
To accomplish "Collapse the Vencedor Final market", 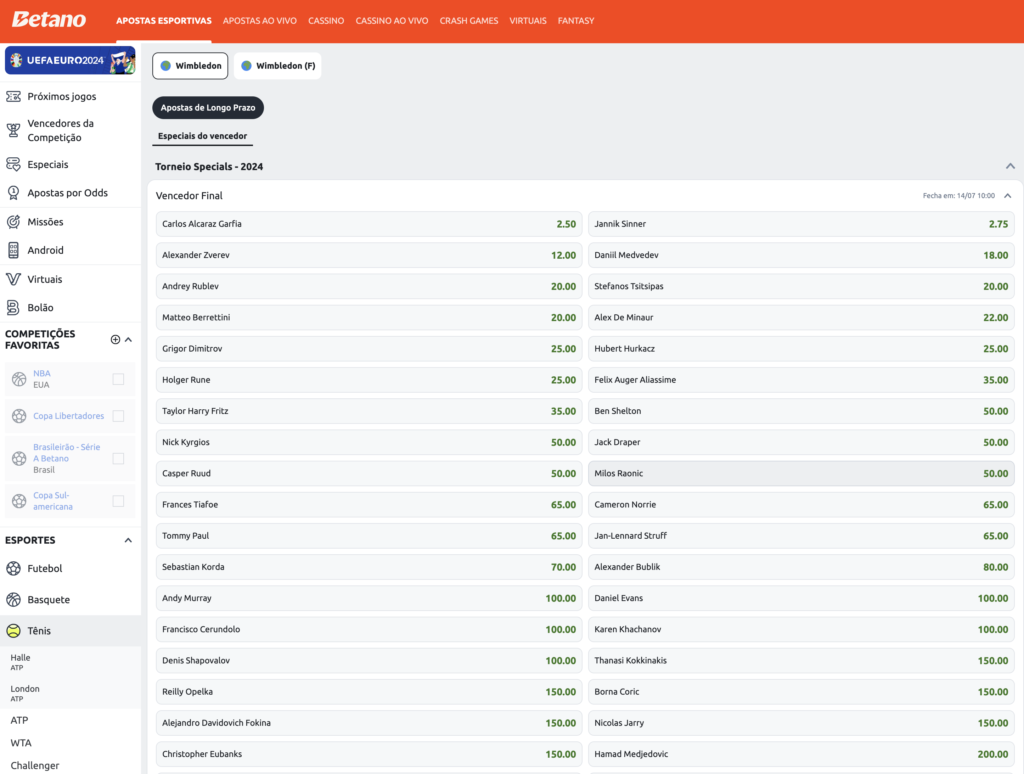I will (1008, 196).
